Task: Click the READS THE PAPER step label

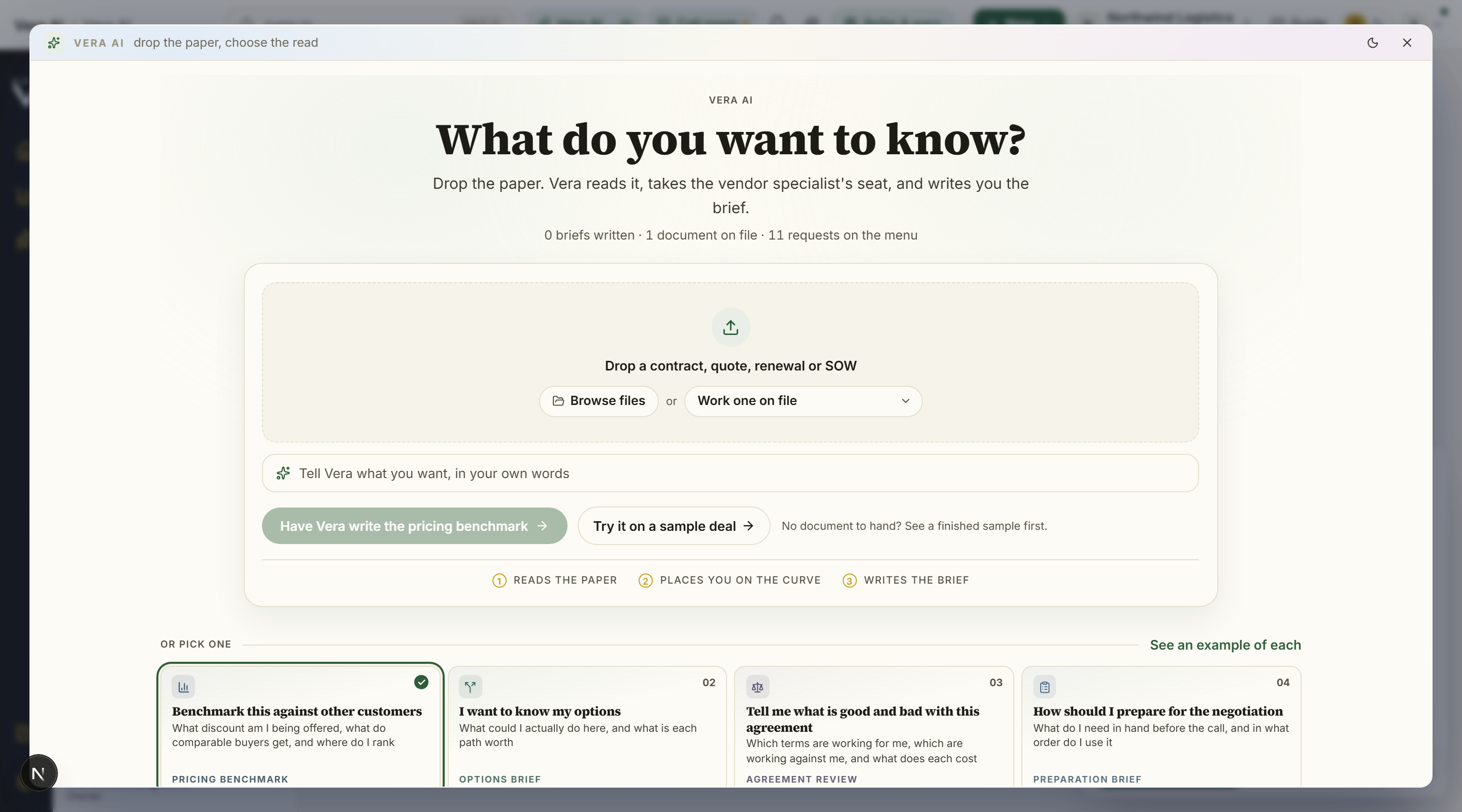Action: 564,581
